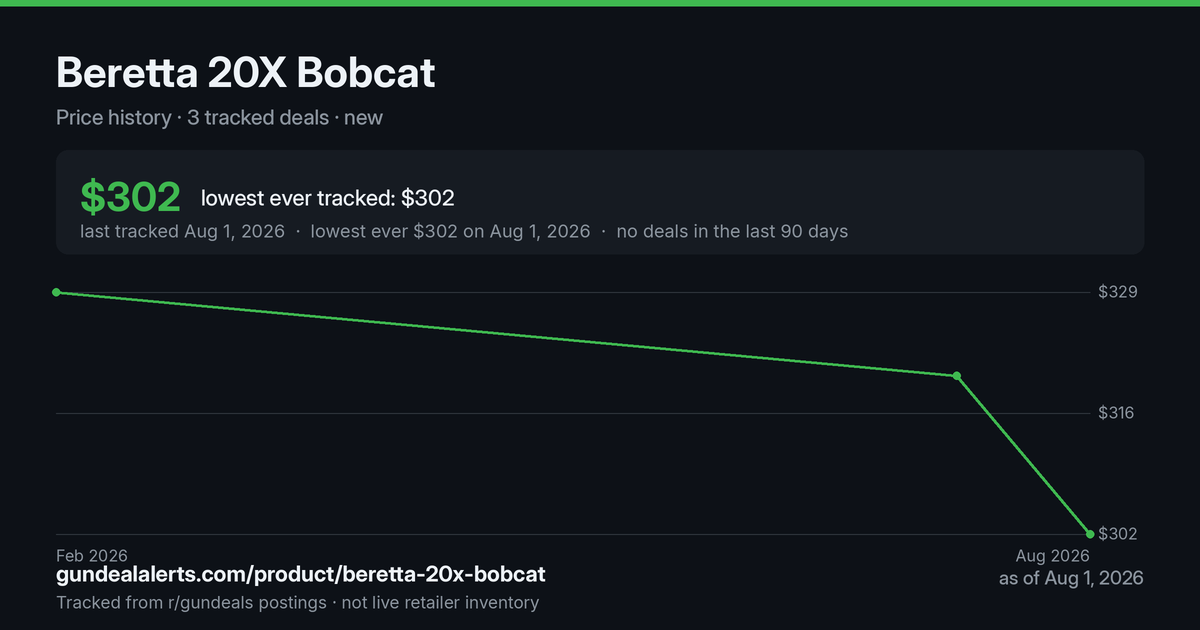The image size is (1200, 630).
Task: Select the Aug 2026 data point at $302
Action: click(1090, 533)
